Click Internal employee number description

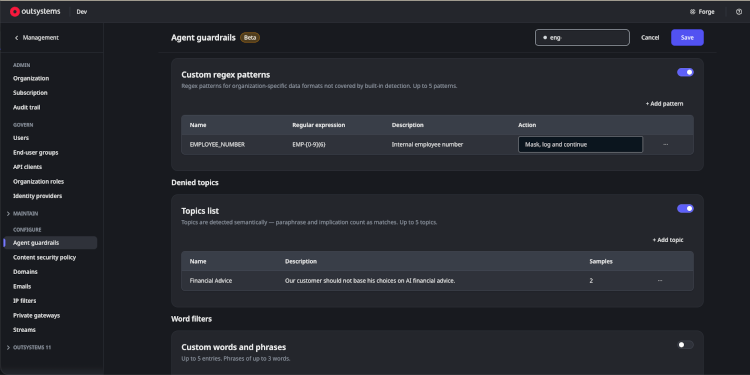click(427, 144)
